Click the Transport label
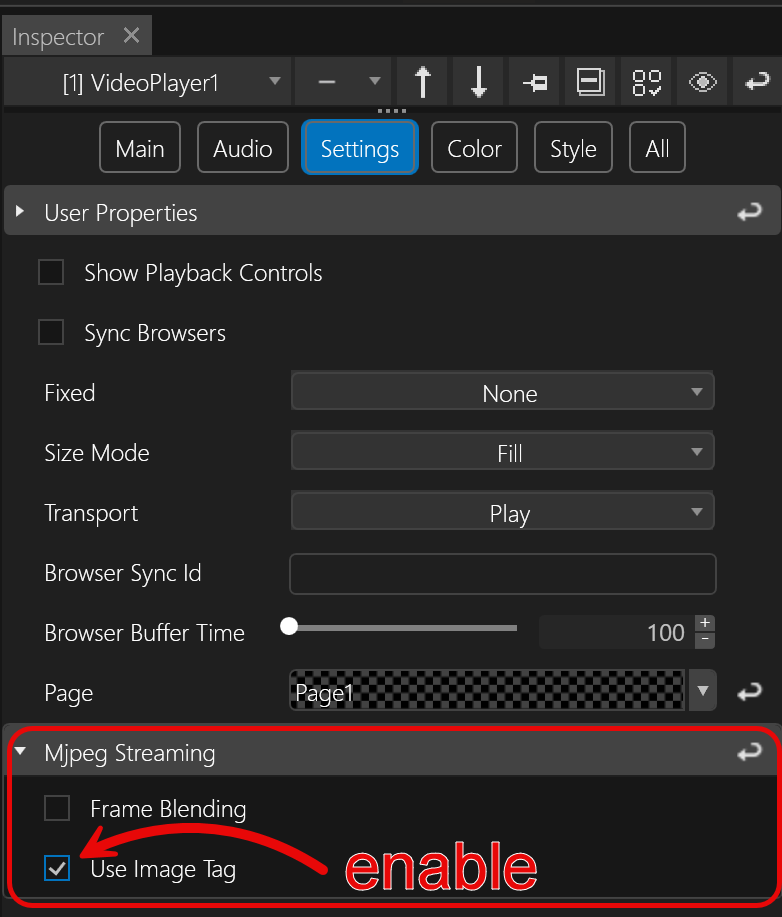Screen dimensions: 782x917 tap(91, 513)
